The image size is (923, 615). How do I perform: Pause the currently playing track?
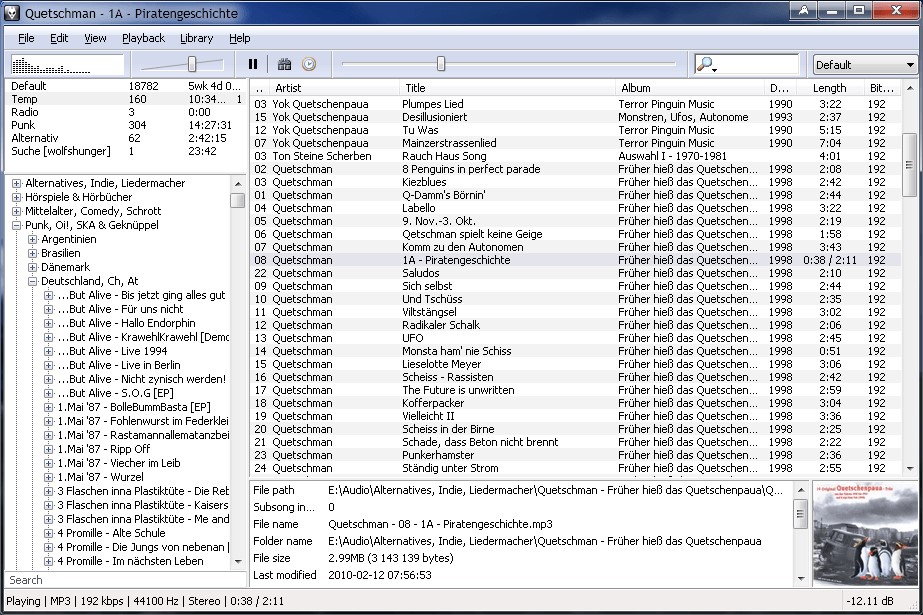tap(252, 63)
